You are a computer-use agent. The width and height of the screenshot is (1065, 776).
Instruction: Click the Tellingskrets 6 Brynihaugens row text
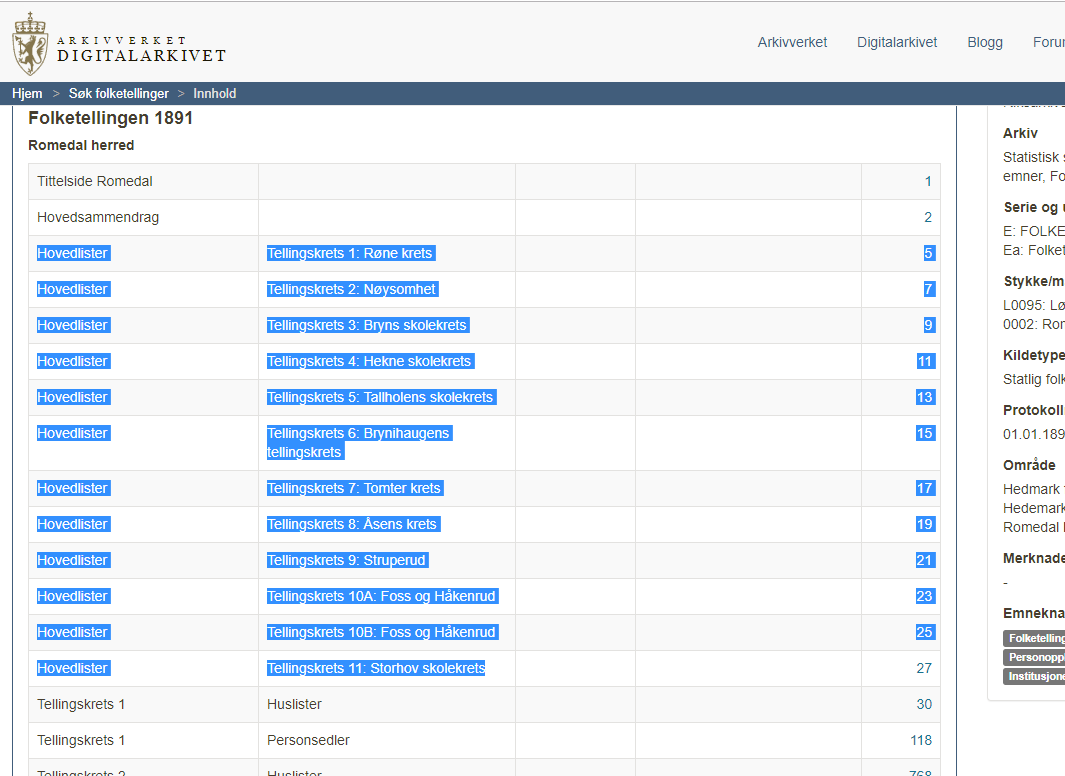tap(358, 442)
